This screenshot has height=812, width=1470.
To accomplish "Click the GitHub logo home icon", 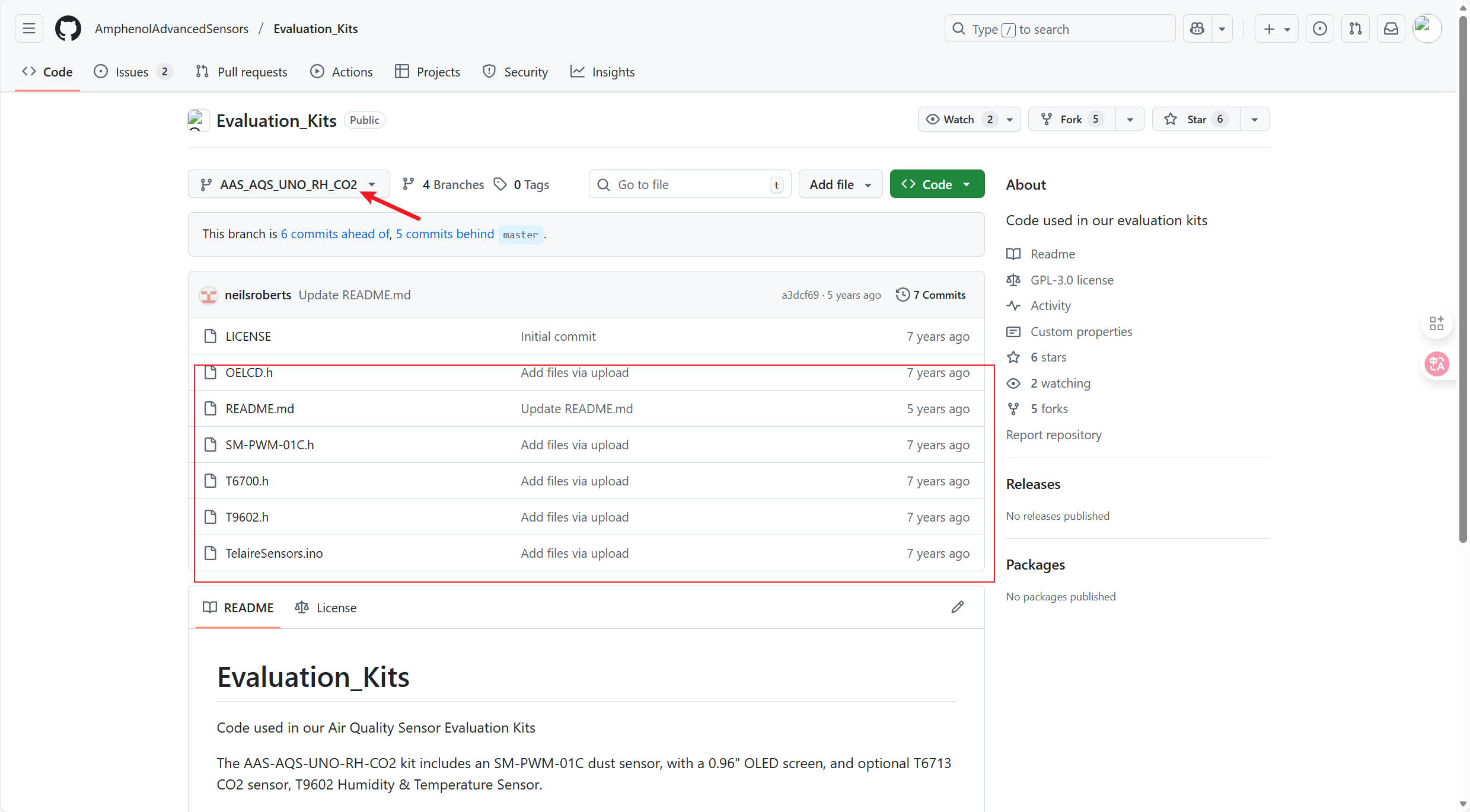I will 68,28.
